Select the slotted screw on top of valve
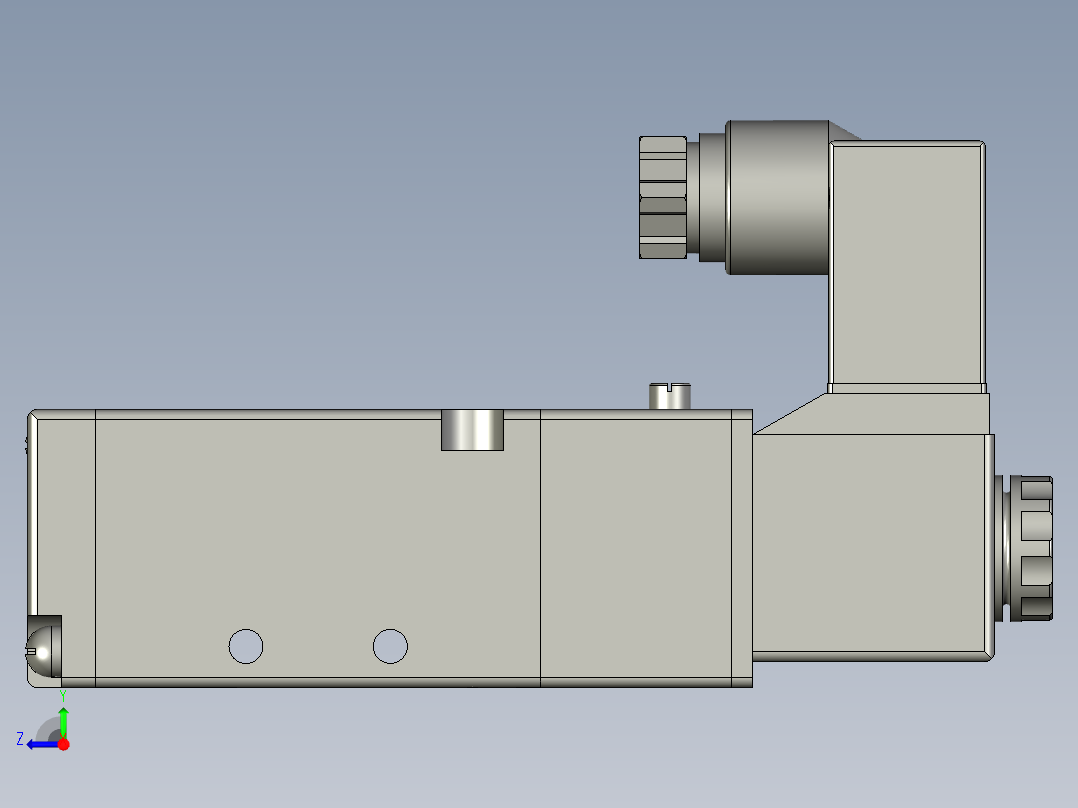The image size is (1078, 808). [670, 396]
